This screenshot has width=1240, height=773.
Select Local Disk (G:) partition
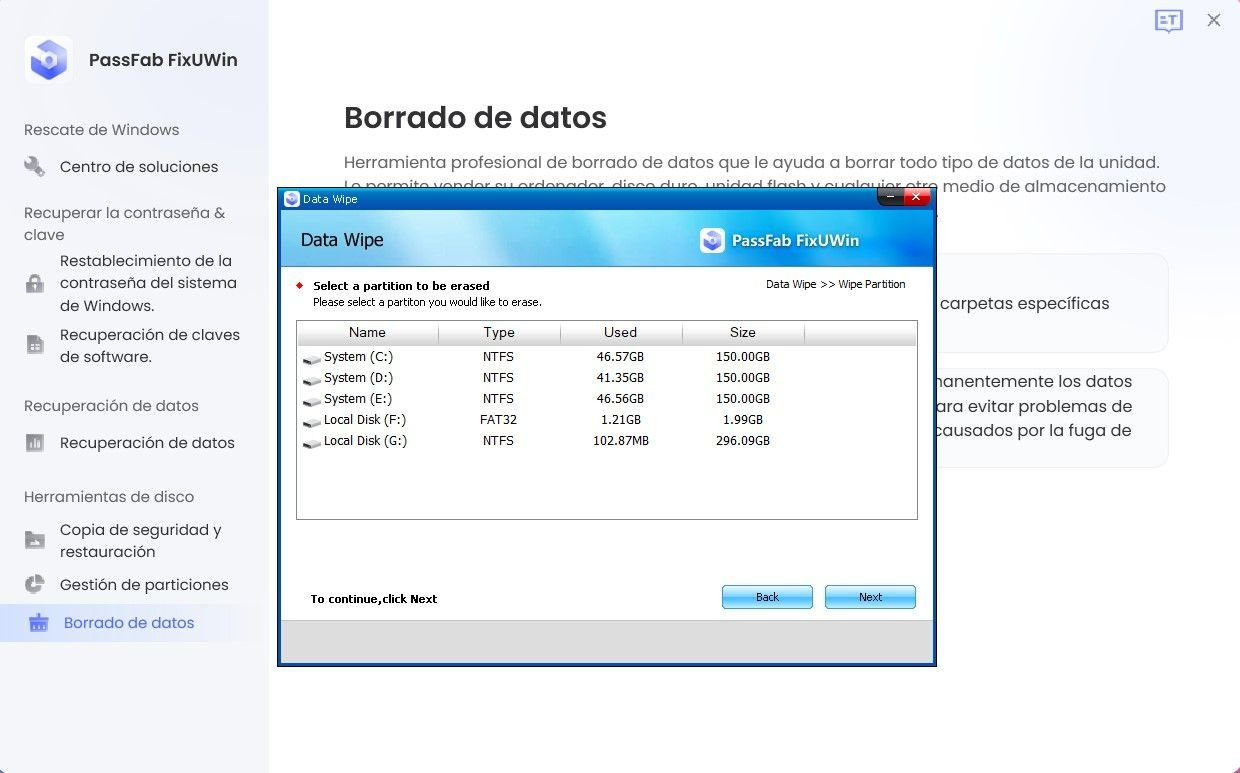(364, 441)
